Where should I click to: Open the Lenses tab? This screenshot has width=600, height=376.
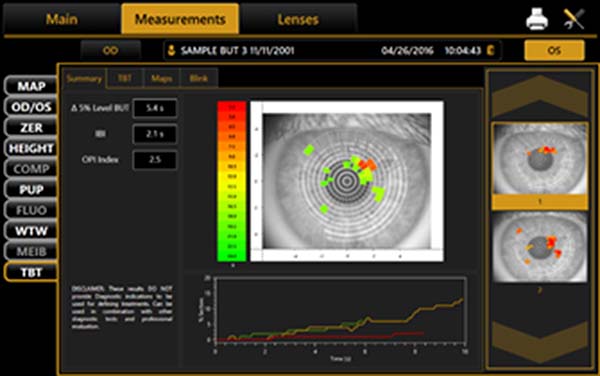(x=298, y=19)
